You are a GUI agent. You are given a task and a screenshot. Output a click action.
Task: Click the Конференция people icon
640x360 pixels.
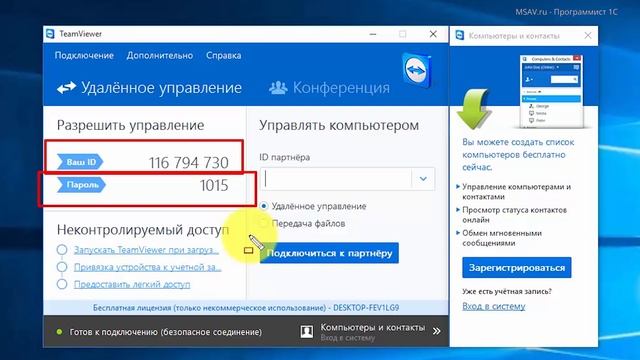[278, 88]
